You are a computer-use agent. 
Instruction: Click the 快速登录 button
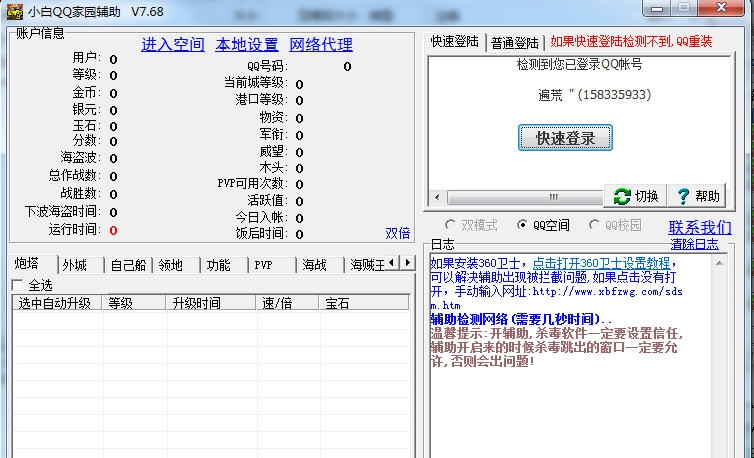(565, 138)
